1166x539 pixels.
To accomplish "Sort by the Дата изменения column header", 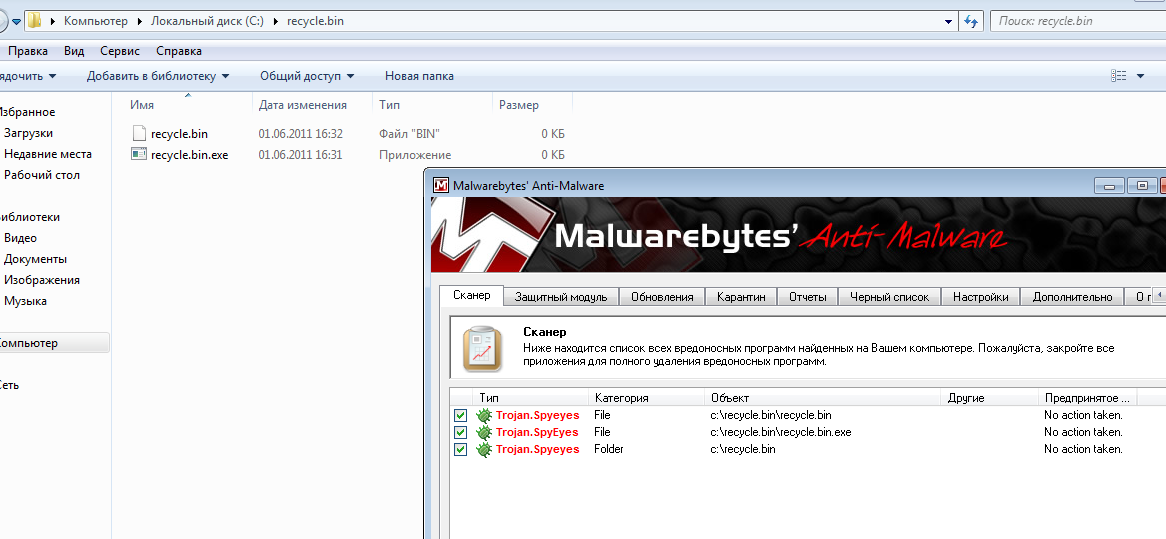I will (x=303, y=105).
